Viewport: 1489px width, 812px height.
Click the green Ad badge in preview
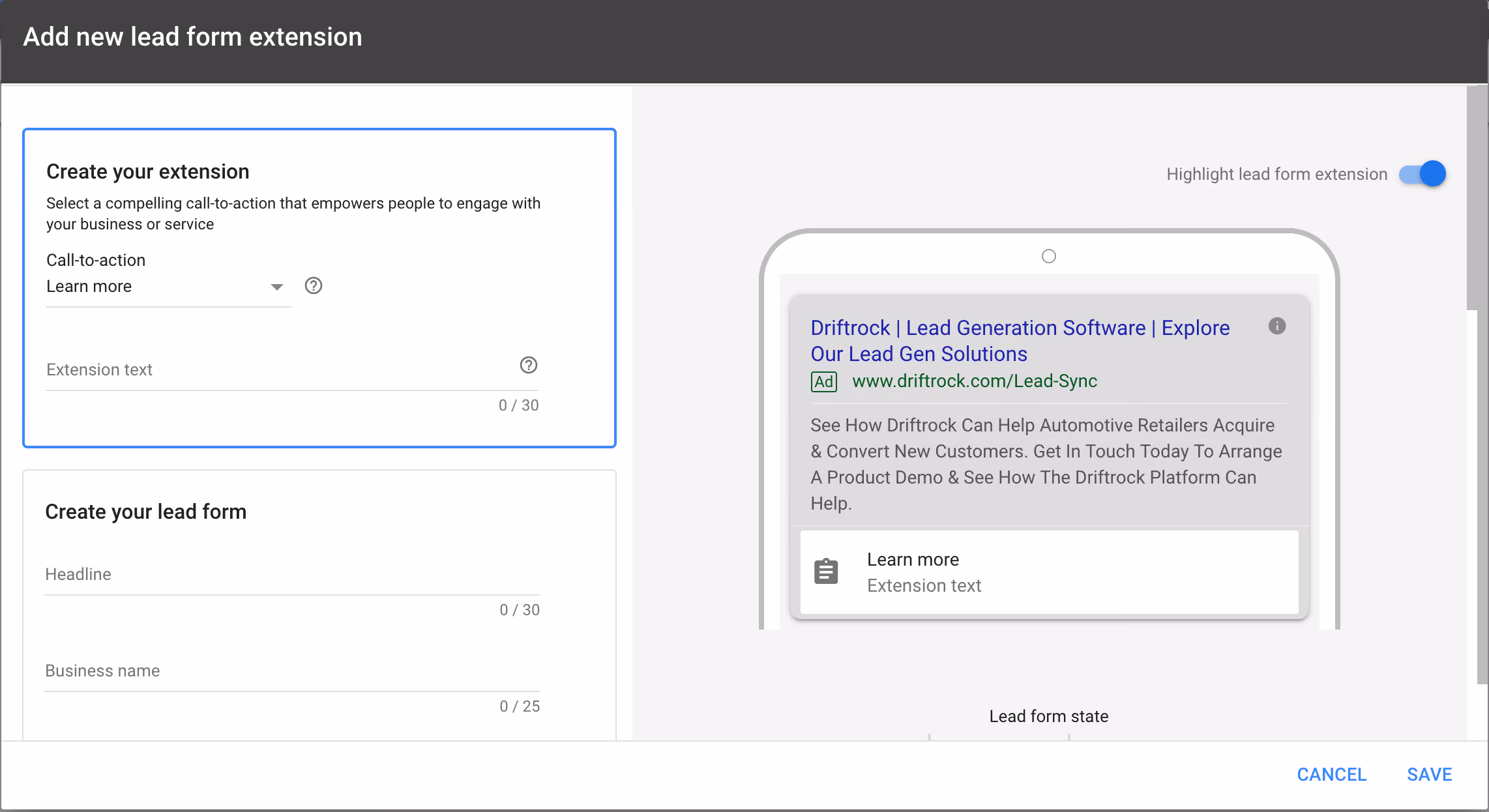click(824, 381)
